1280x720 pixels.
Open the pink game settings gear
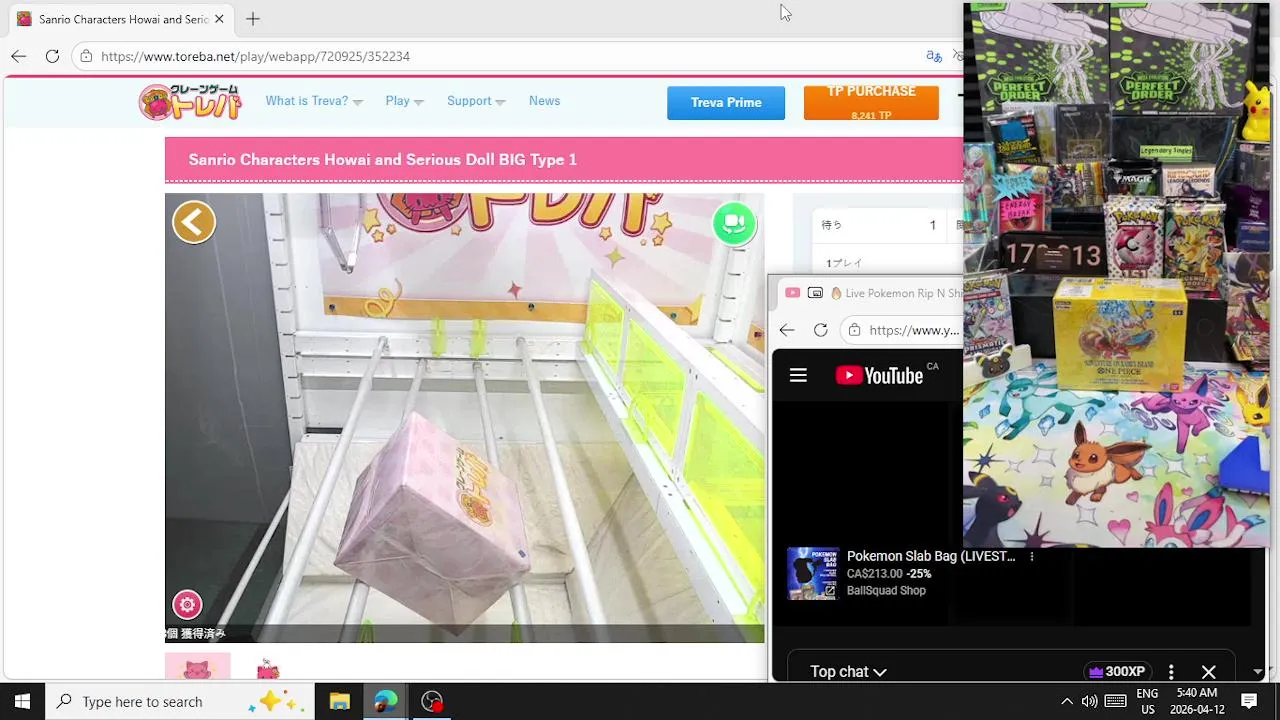tap(187, 605)
